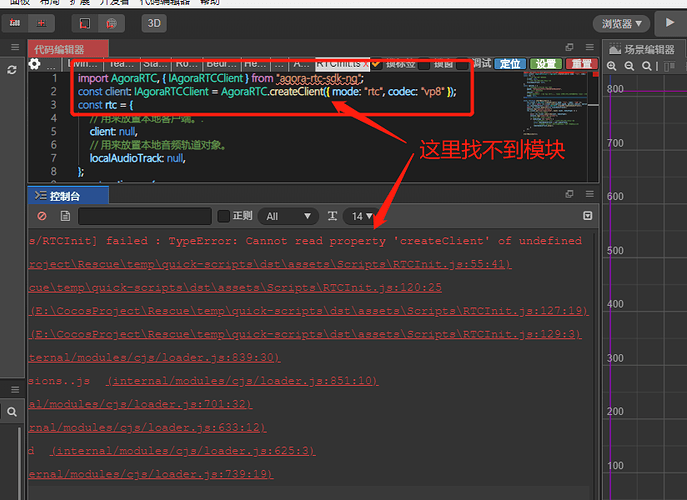The width and height of the screenshot is (687, 500).
Task: Open the Ro... file tab
Action: click(188, 64)
